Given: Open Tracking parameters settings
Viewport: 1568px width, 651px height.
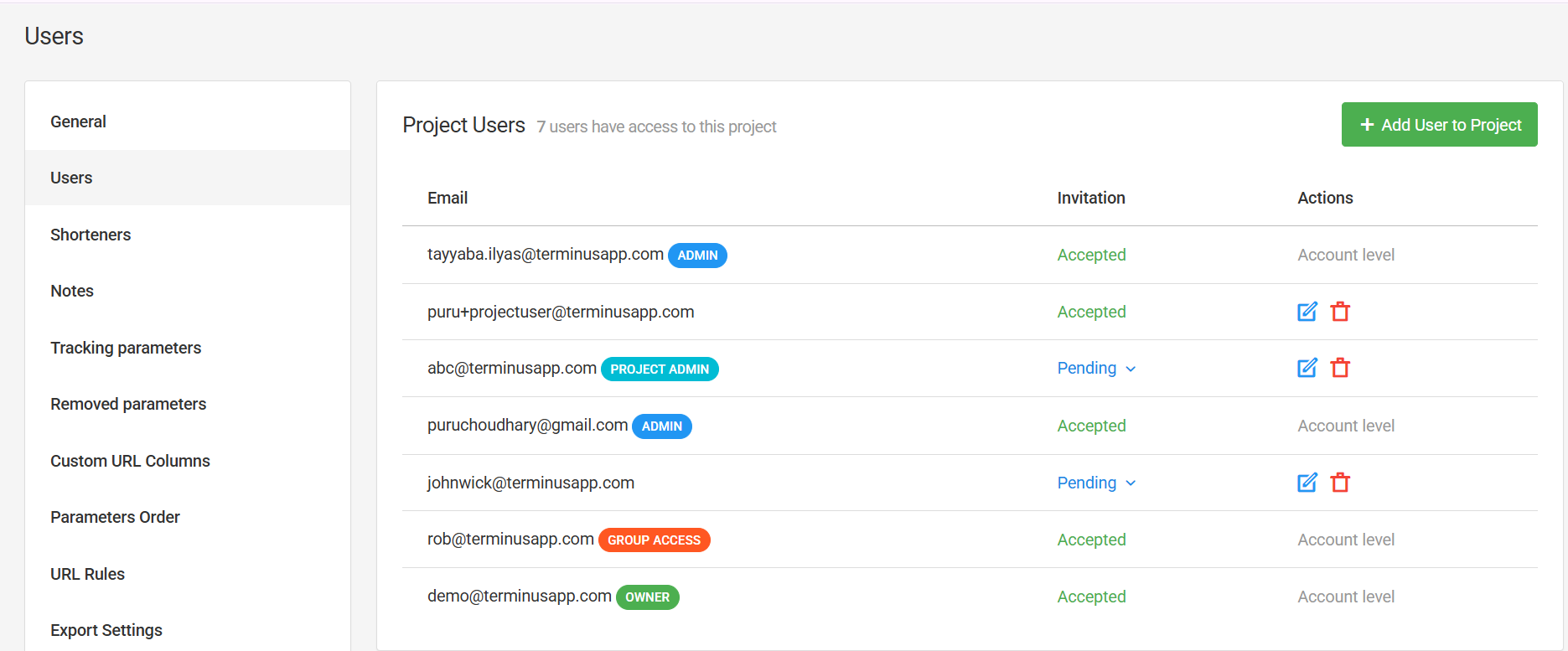Looking at the screenshot, I should [188, 348].
